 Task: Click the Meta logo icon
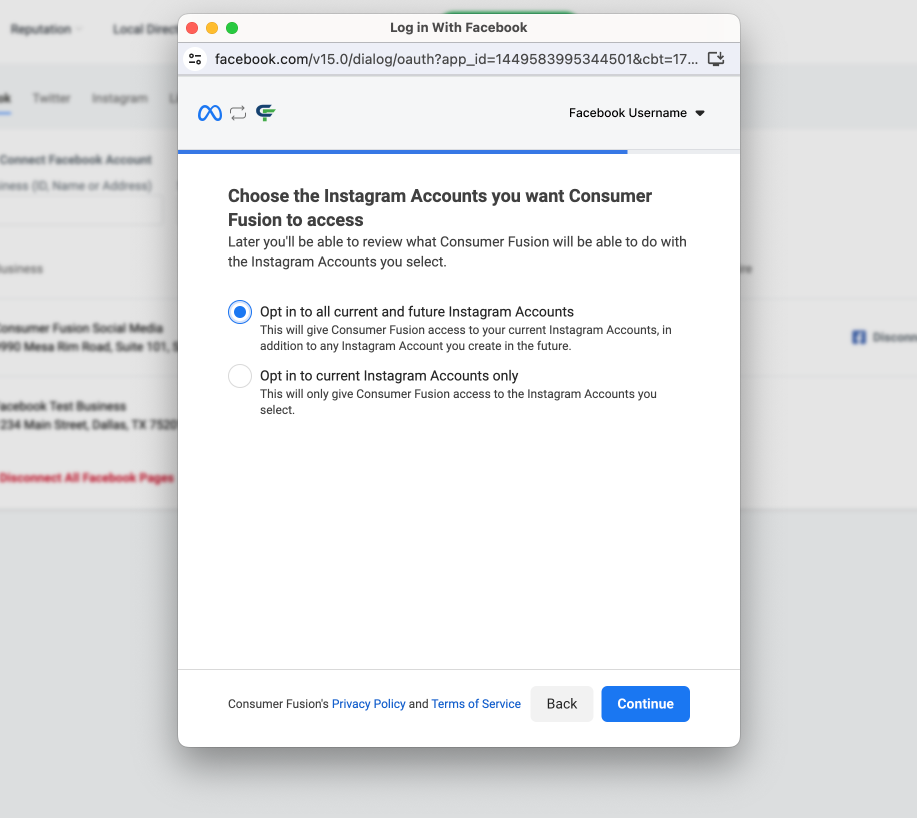[209, 113]
